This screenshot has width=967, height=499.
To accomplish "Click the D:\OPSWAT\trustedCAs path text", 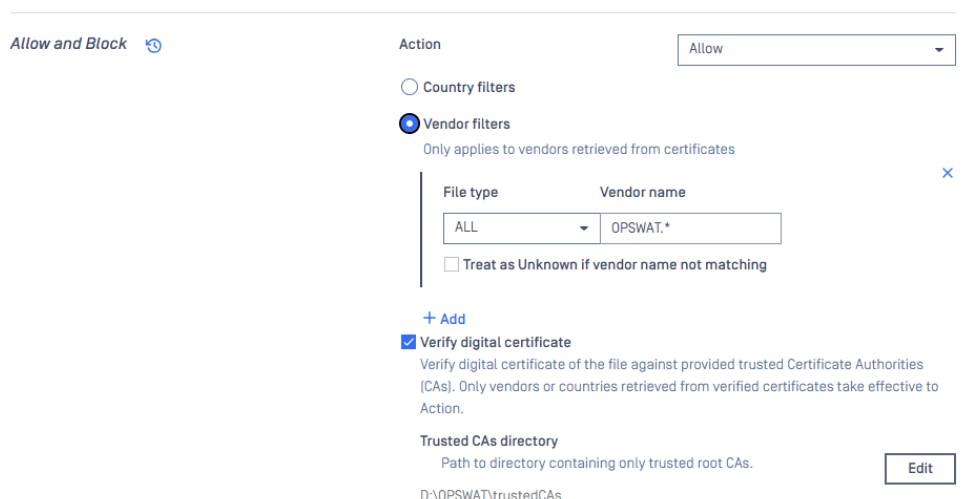I will (x=491, y=494).
